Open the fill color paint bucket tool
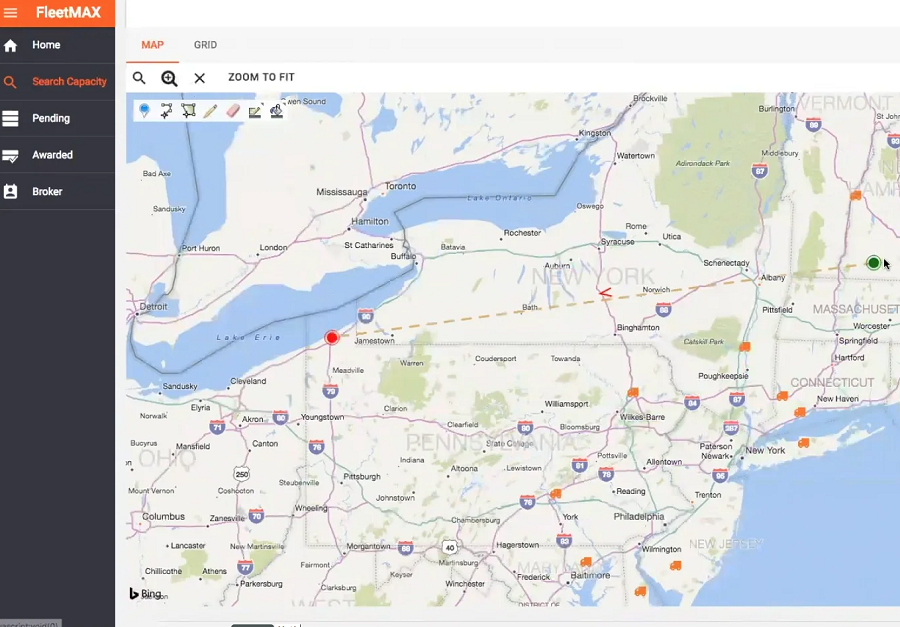 tap(277, 110)
